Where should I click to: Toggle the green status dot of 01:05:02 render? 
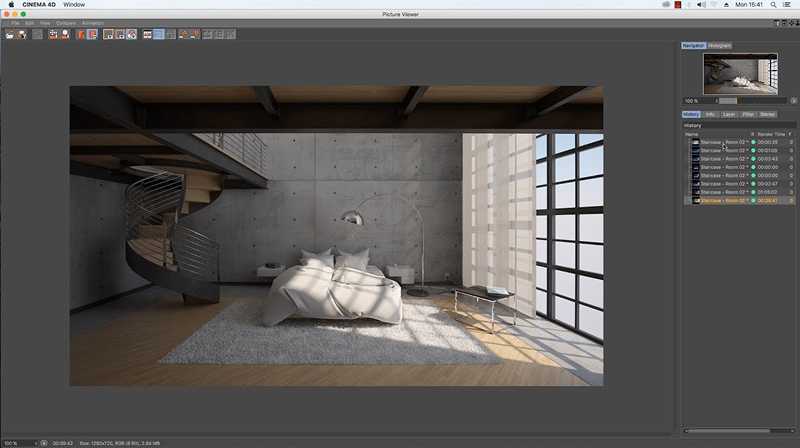coord(753,192)
